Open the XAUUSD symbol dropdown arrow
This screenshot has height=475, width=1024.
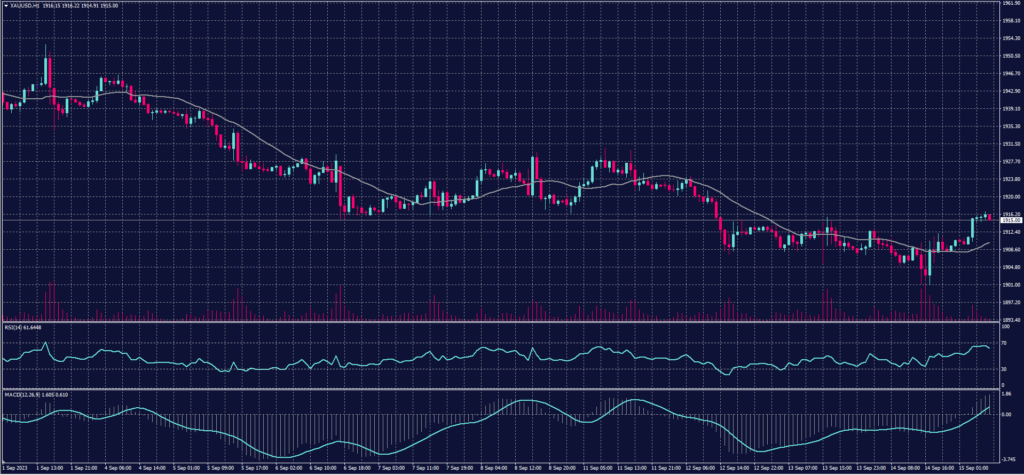pos(4,5)
